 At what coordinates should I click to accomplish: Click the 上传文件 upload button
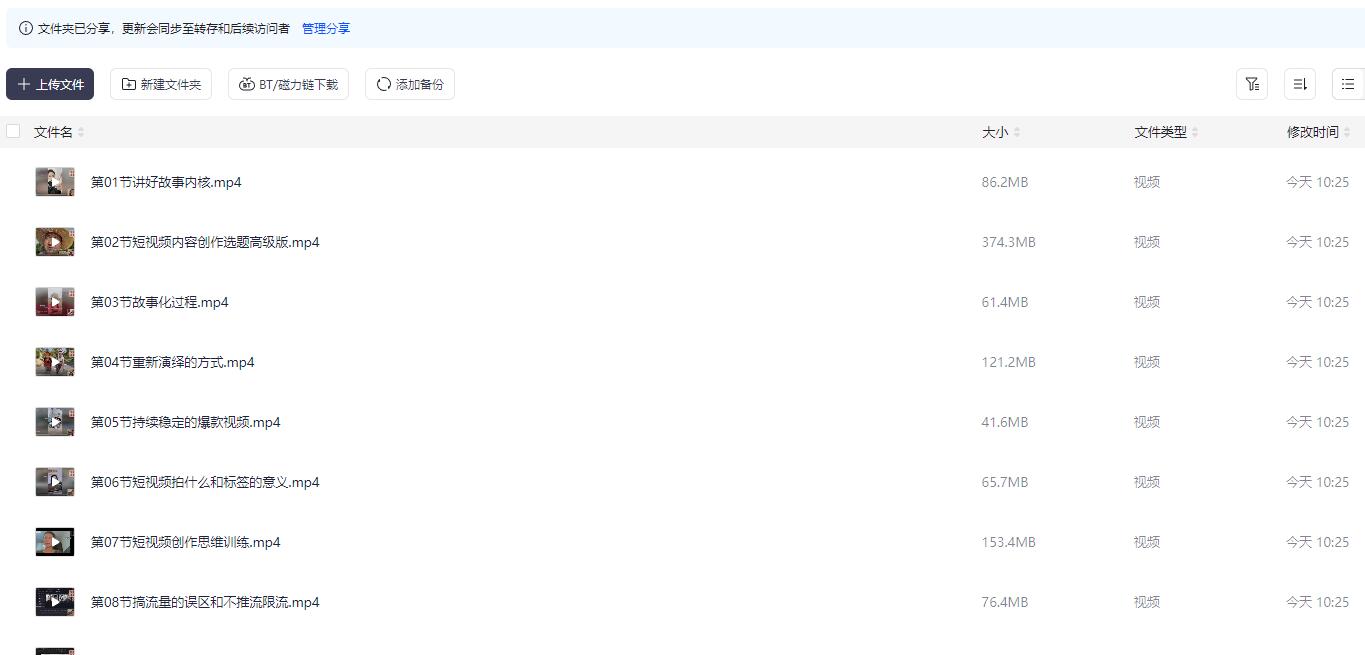pyautogui.click(x=50, y=85)
